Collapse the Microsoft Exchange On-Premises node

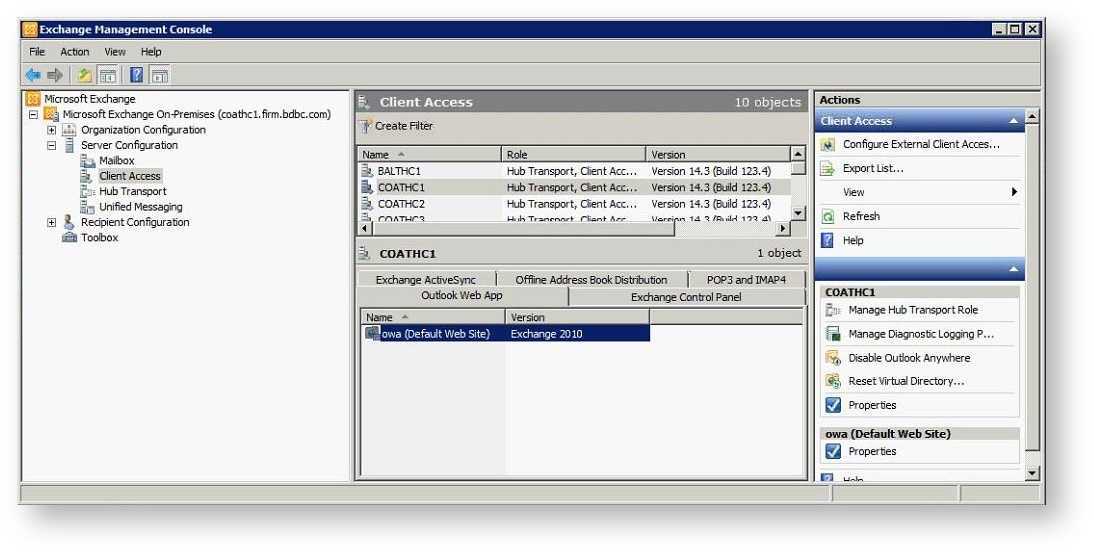33,114
